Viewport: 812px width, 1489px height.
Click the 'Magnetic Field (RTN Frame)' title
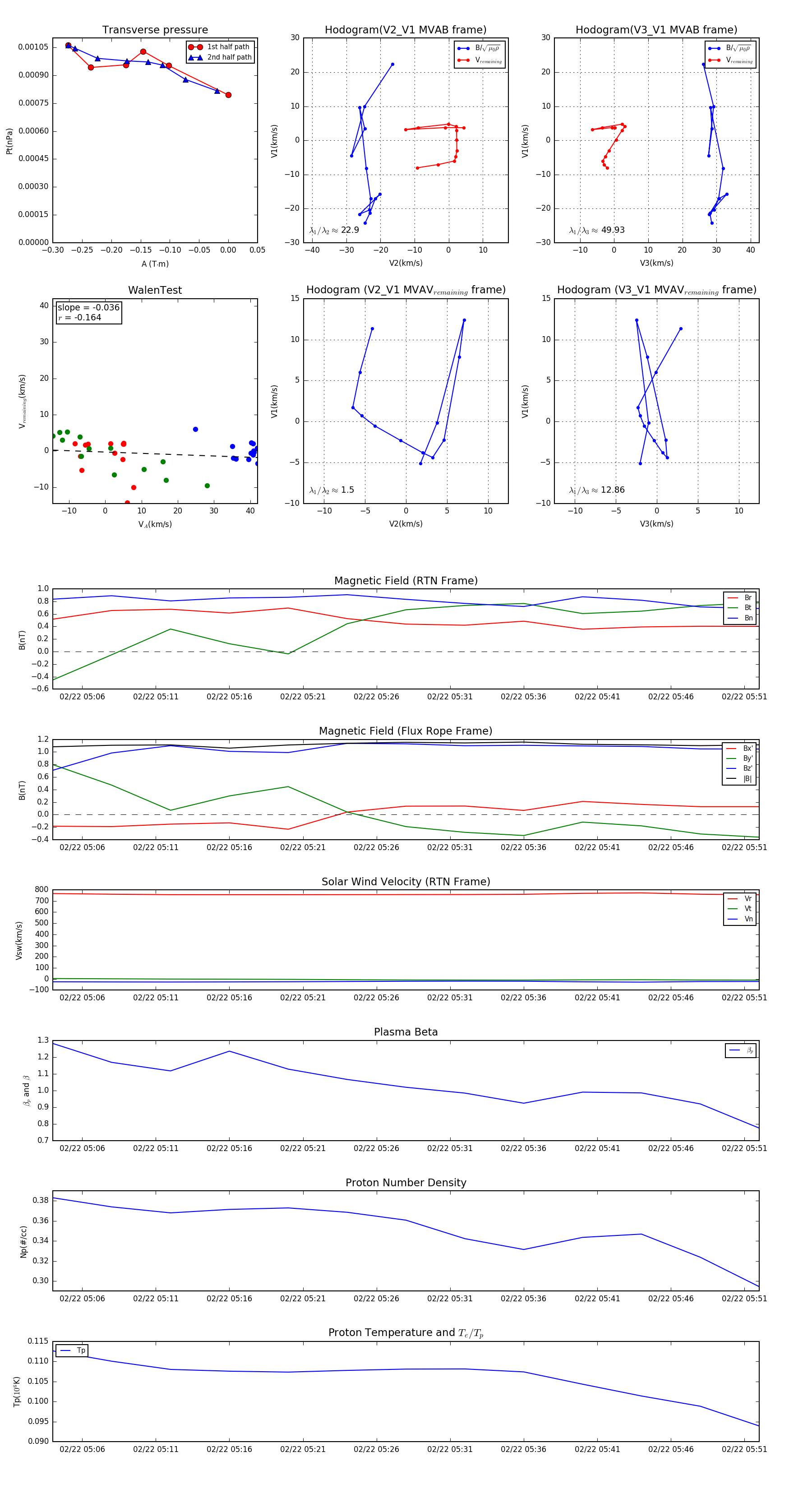pos(406,581)
